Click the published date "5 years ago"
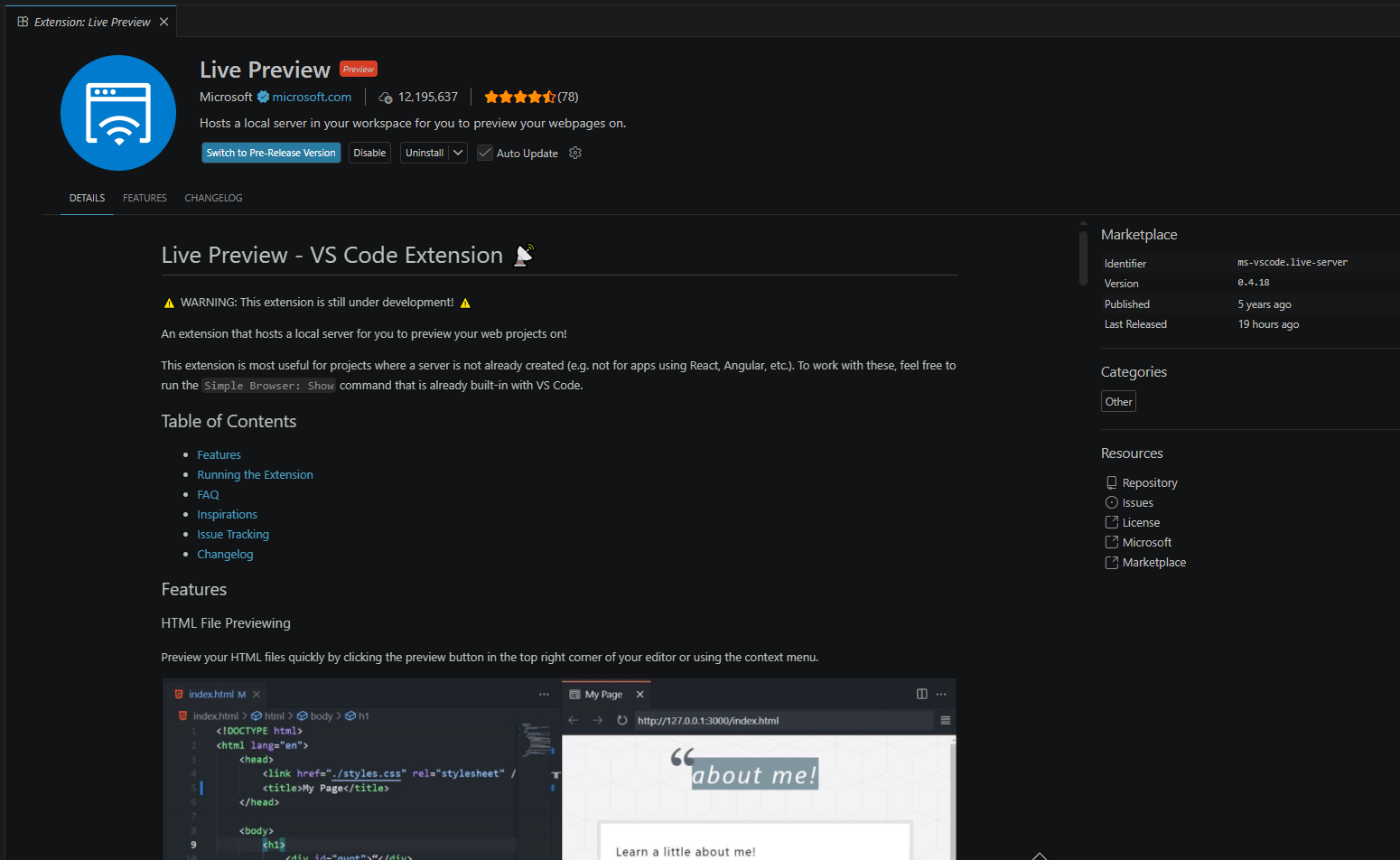This screenshot has width=1400, height=860. [1265, 304]
